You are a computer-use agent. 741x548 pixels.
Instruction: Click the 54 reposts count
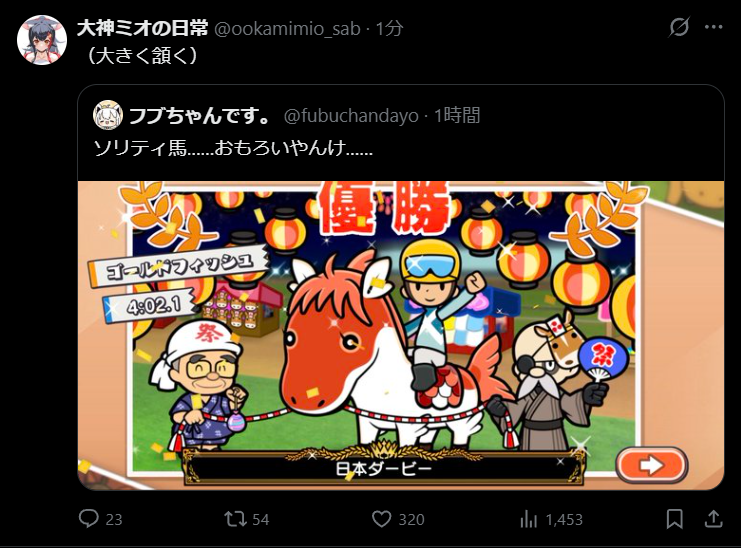click(x=260, y=520)
